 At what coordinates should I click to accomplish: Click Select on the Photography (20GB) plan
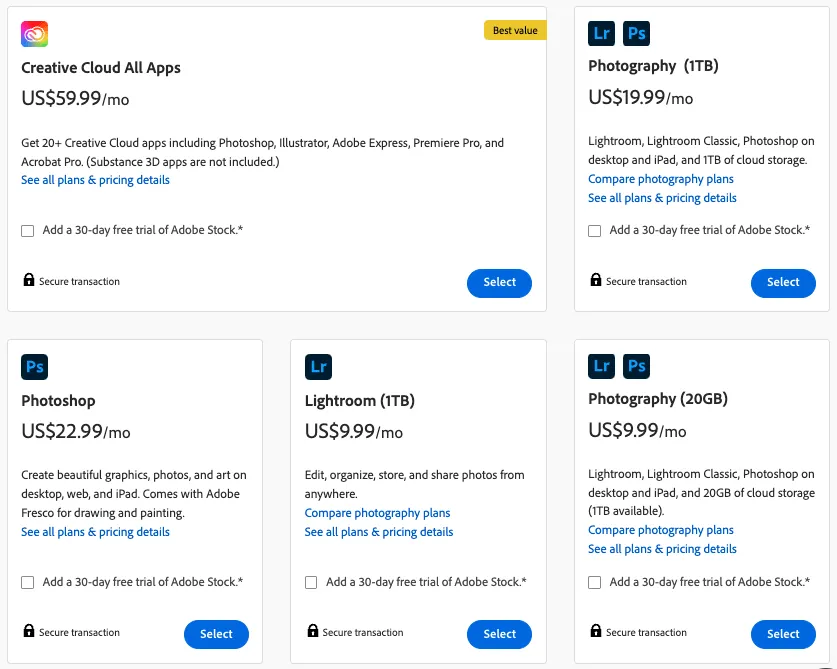[783, 633]
